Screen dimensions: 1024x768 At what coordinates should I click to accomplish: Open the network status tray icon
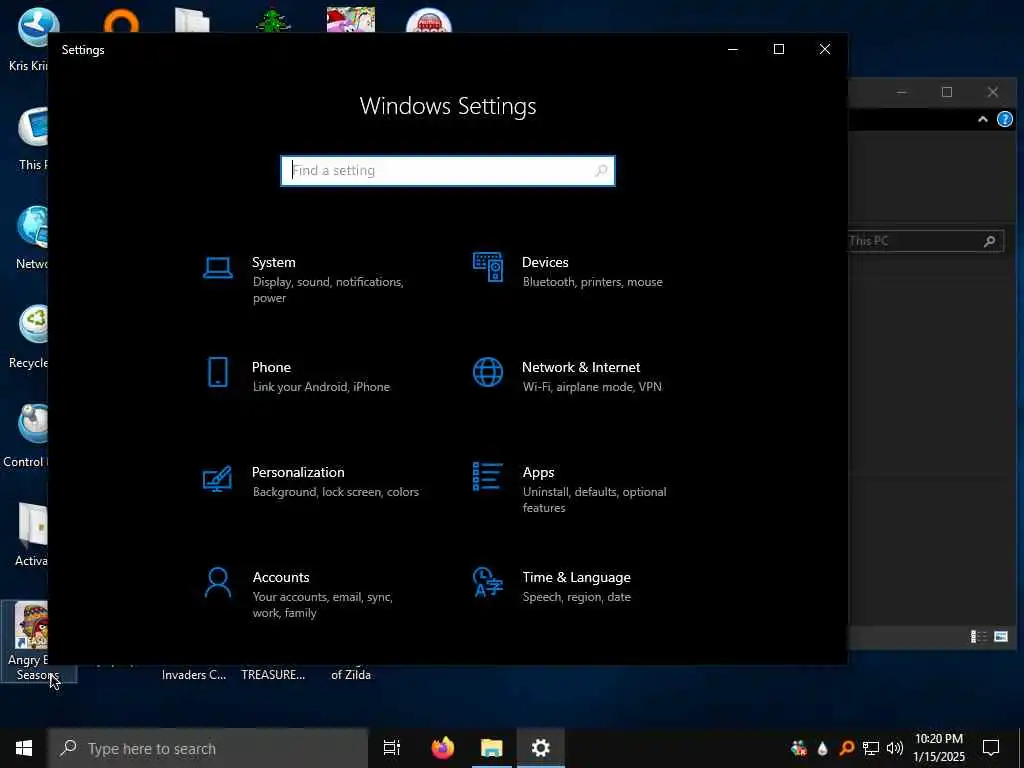[x=871, y=748]
